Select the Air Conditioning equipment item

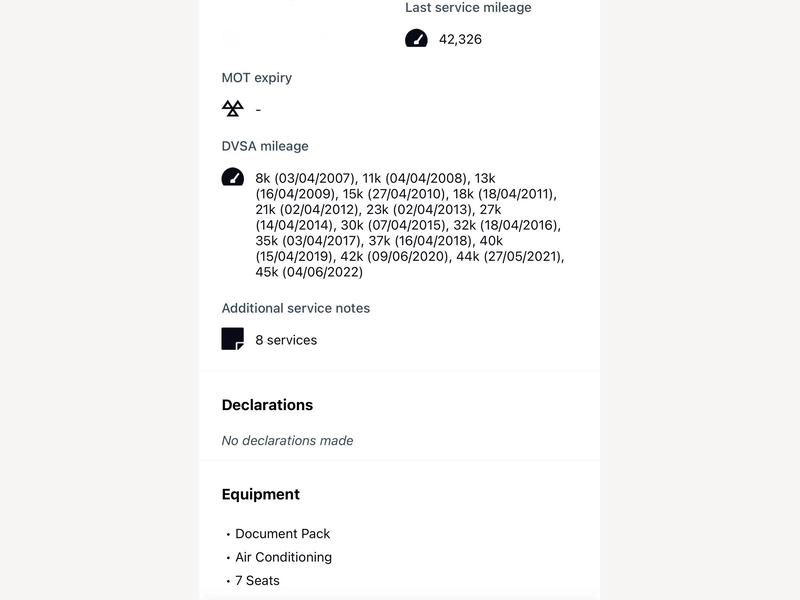tap(284, 557)
